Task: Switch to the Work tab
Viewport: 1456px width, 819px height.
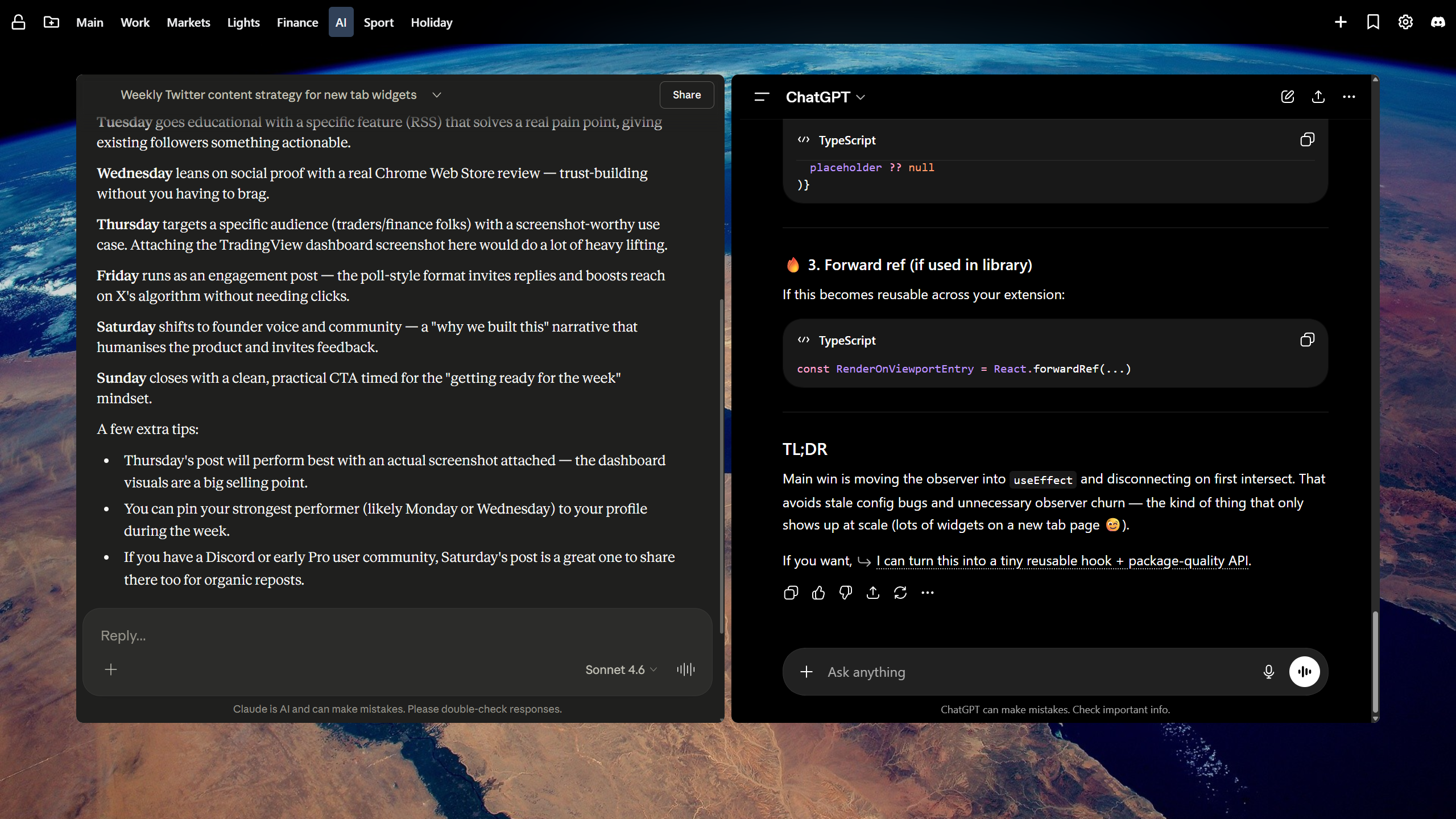Action: [x=135, y=22]
